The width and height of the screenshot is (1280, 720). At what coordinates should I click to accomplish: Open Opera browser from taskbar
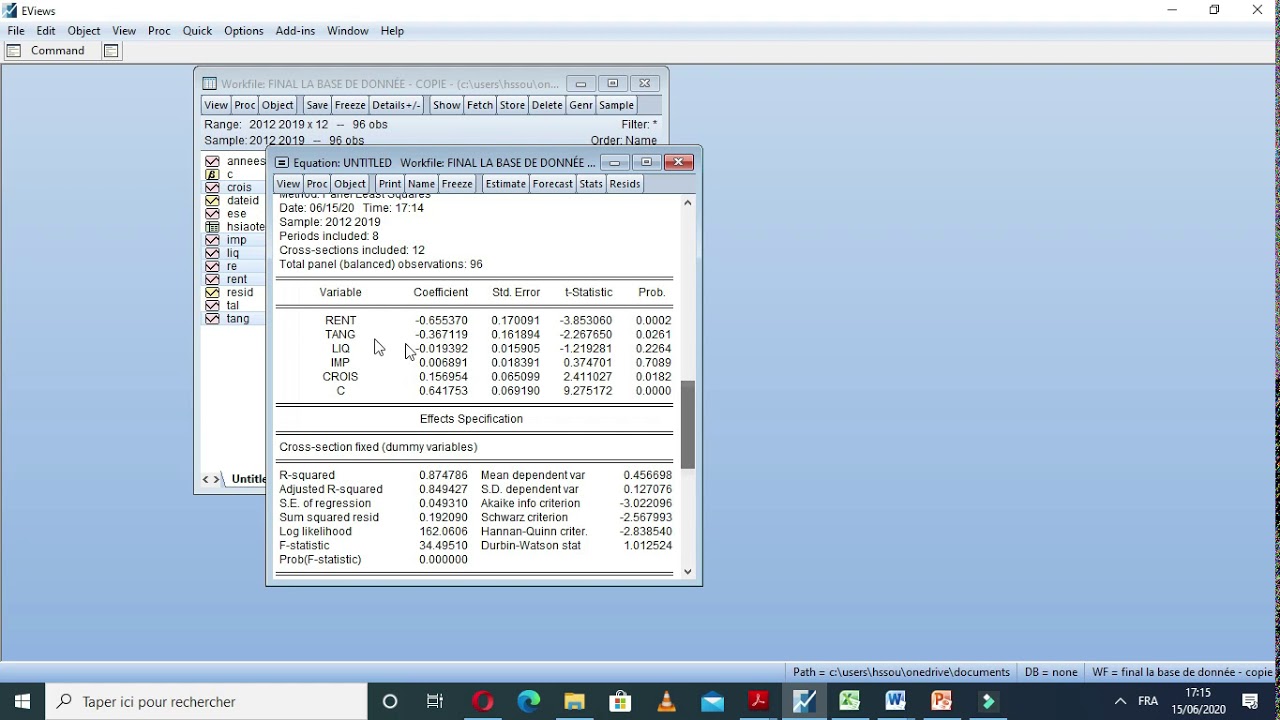482,701
